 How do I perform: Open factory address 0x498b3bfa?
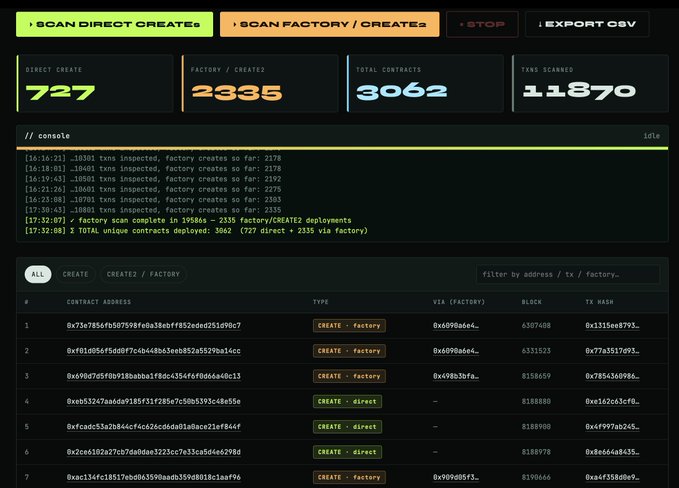click(x=456, y=376)
